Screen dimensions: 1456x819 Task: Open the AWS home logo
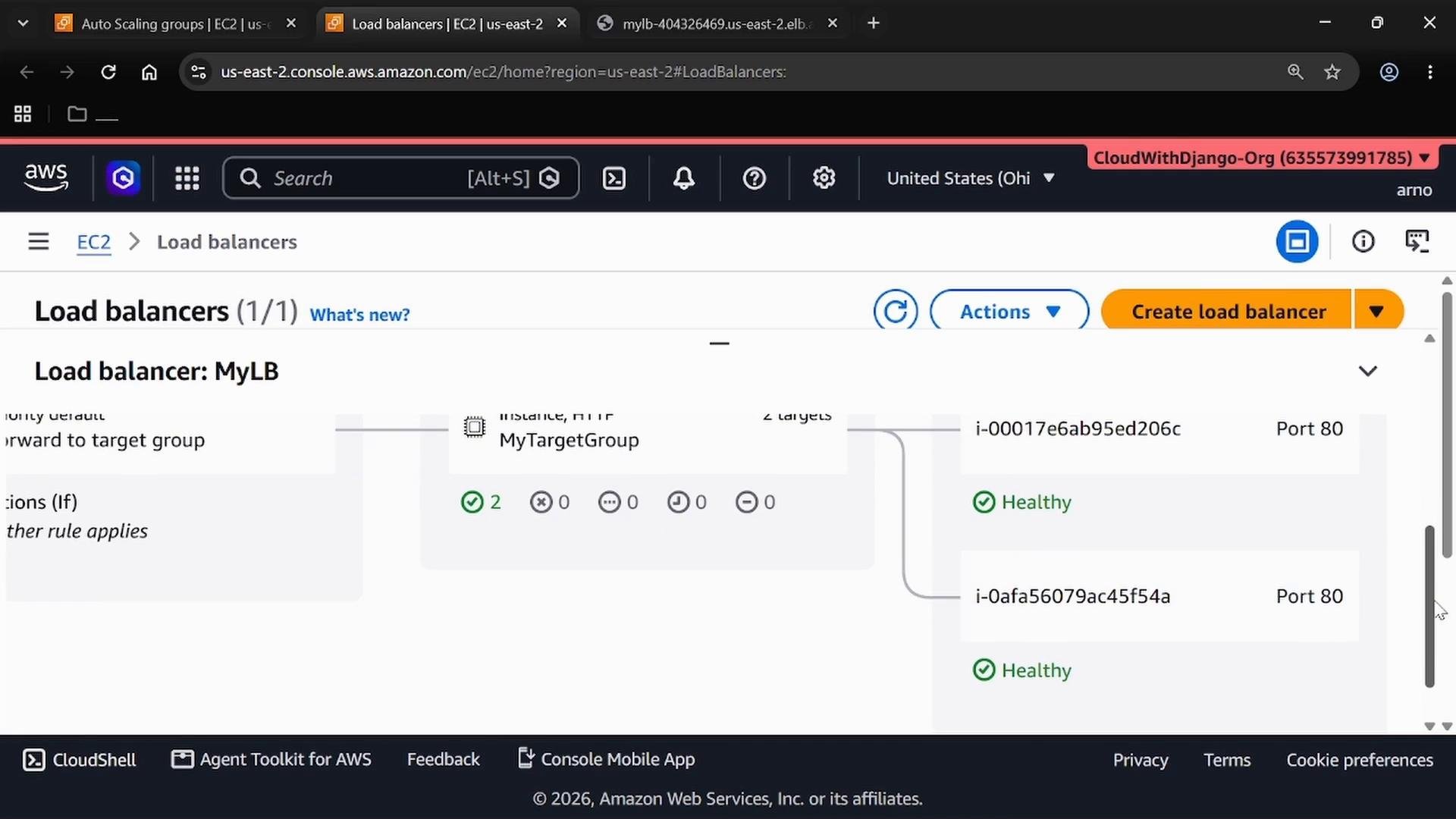[46, 178]
